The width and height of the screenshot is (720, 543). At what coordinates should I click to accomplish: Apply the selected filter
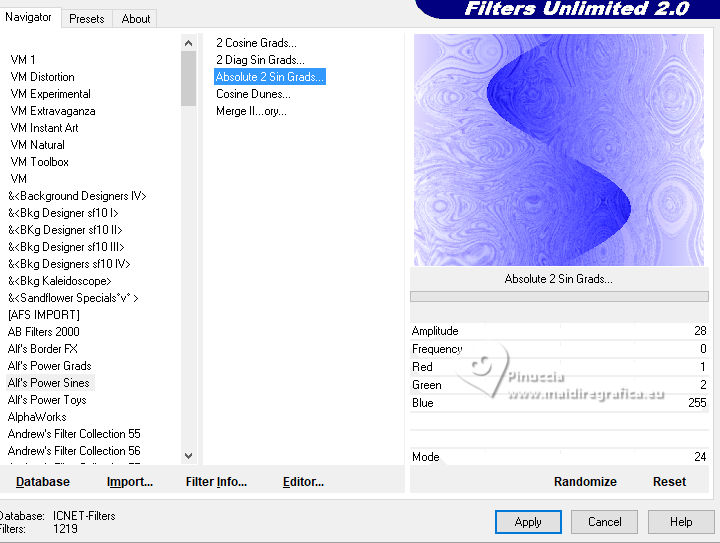point(528,522)
